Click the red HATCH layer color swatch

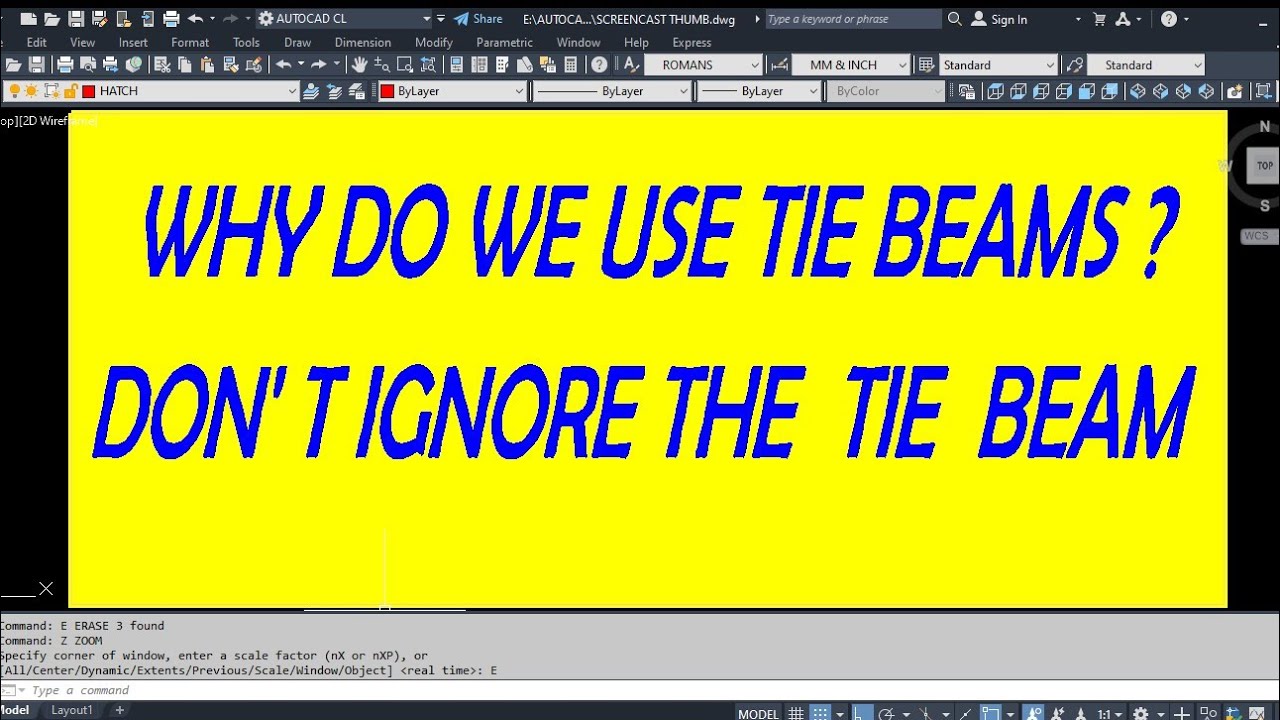click(88, 91)
